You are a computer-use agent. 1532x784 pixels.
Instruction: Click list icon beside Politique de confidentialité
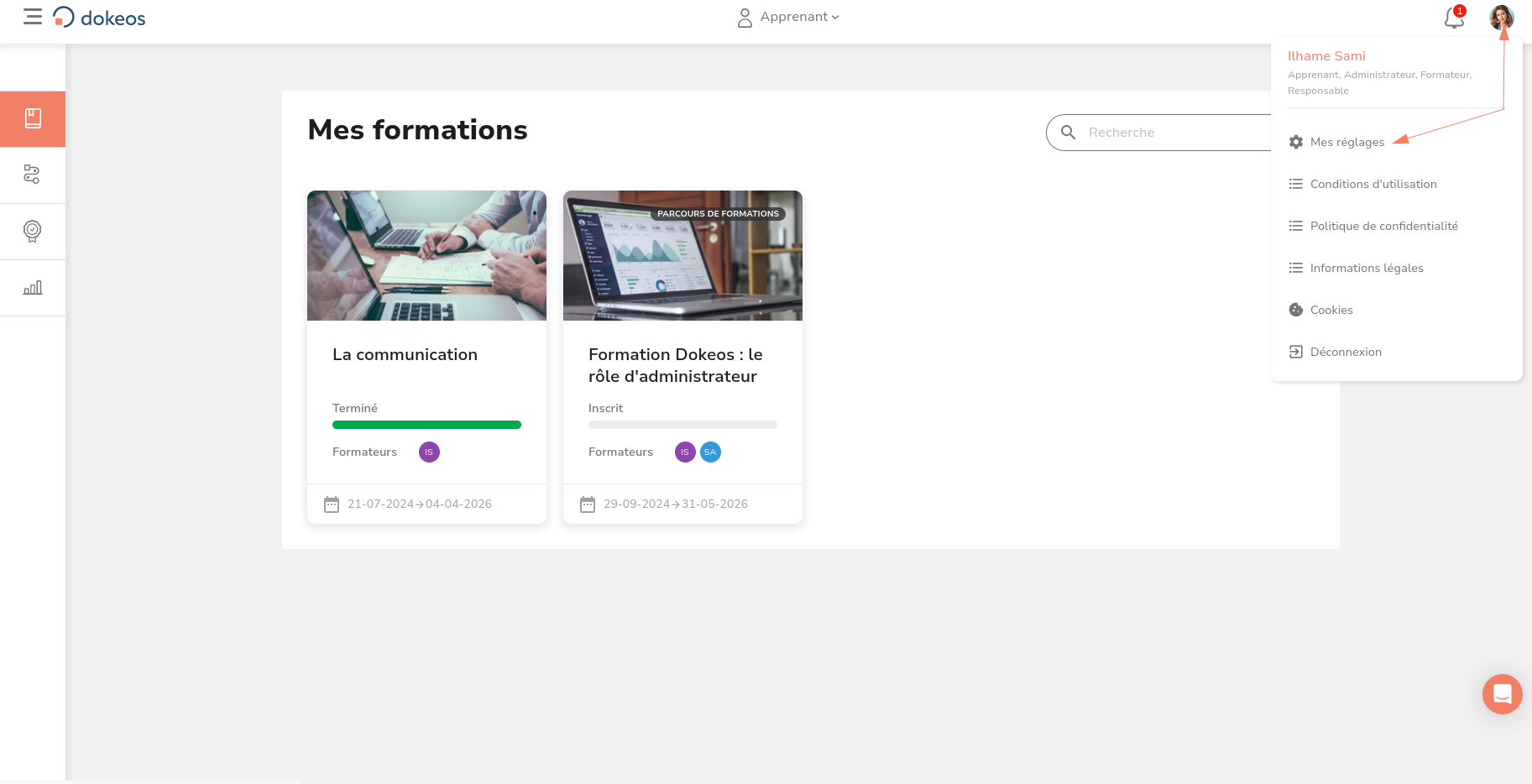tap(1296, 226)
